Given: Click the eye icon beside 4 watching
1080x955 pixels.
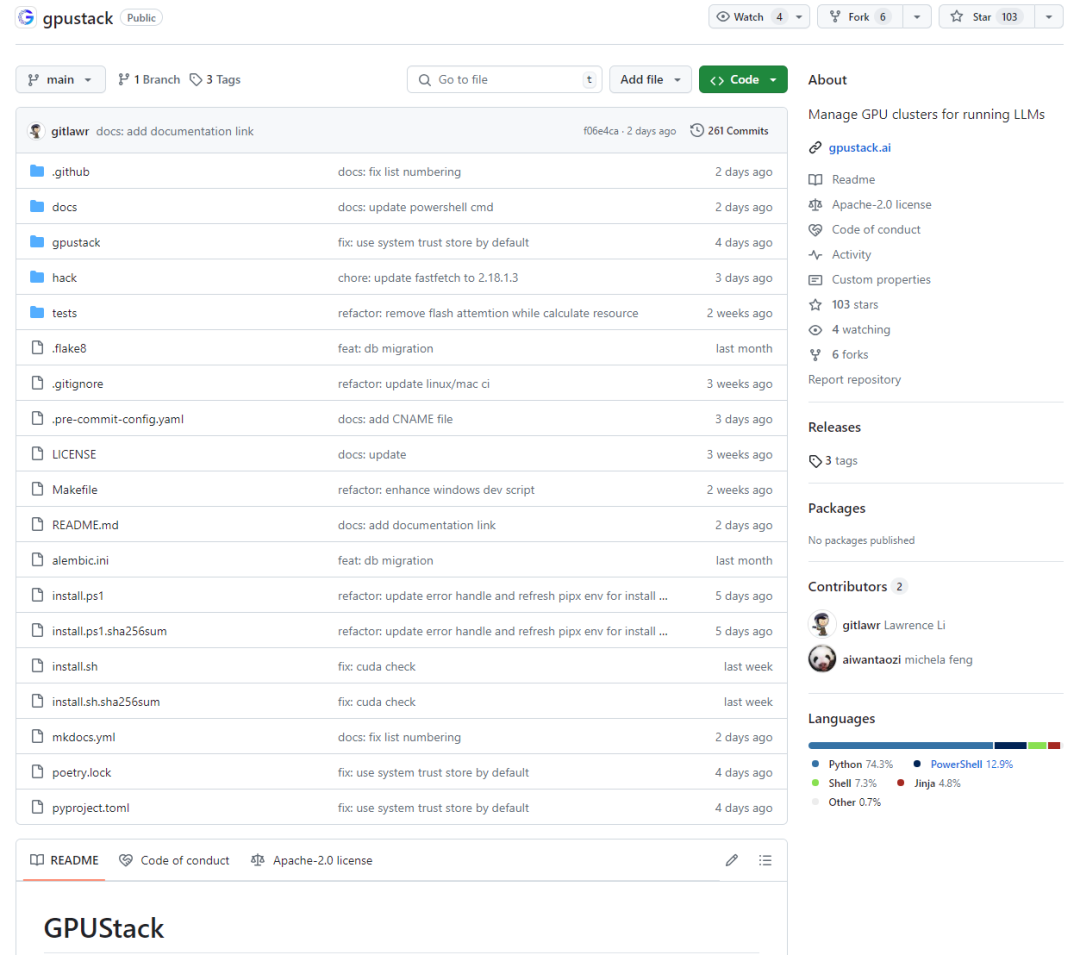Looking at the screenshot, I should pos(816,330).
